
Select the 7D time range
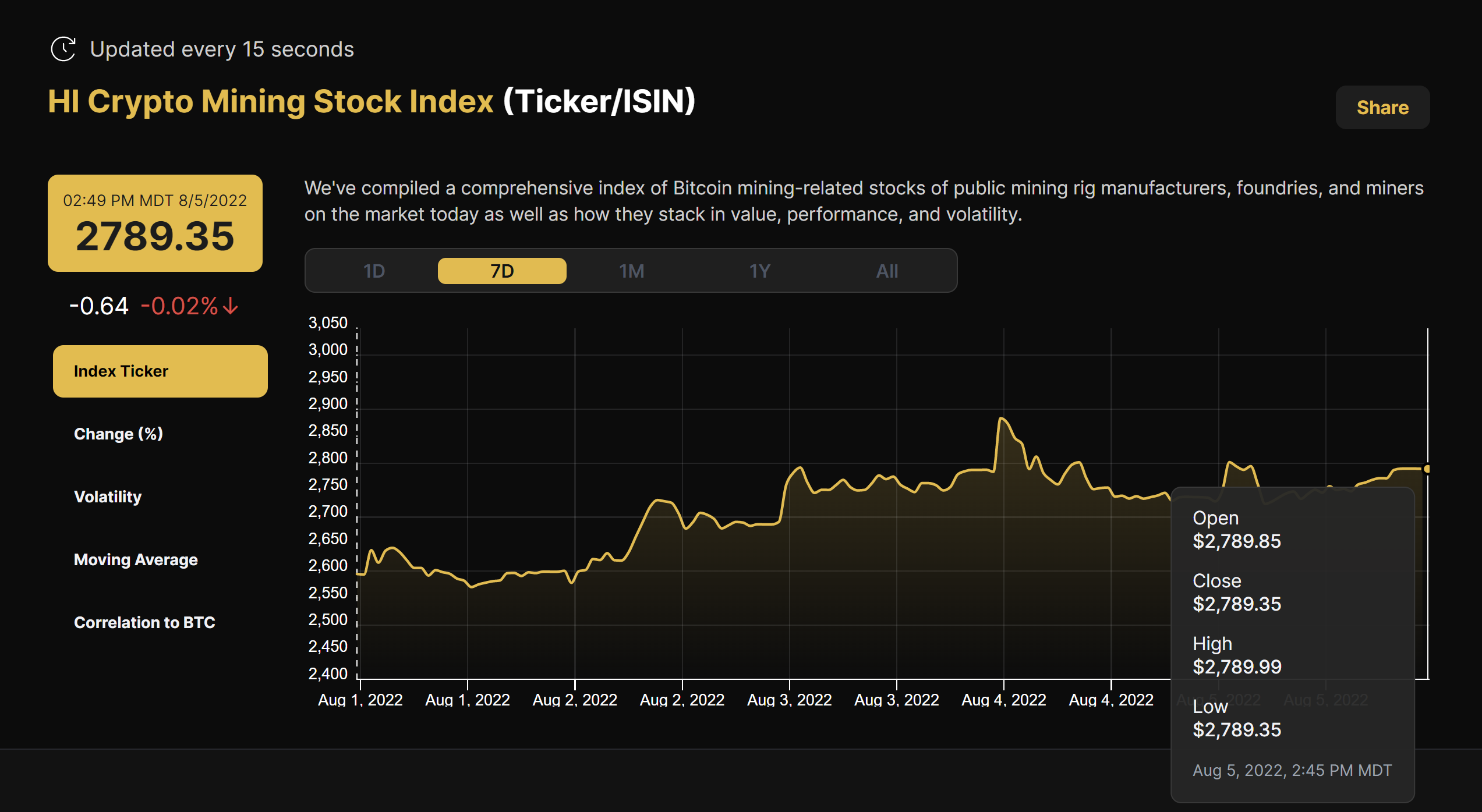pos(501,271)
